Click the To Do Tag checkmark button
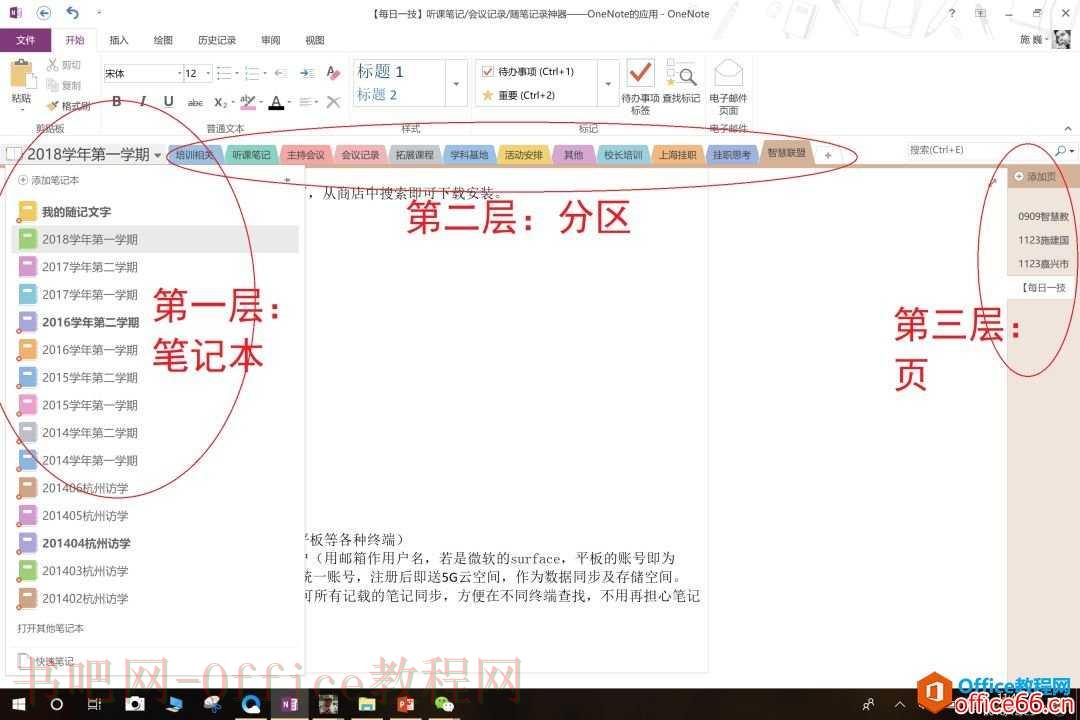The width and height of the screenshot is (1080, 720). 641,87
